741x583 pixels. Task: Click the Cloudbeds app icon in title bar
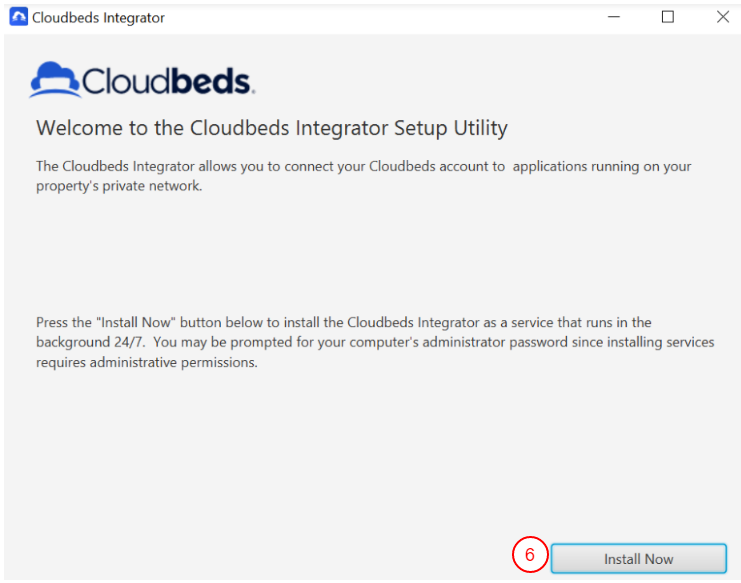(18, 17)
